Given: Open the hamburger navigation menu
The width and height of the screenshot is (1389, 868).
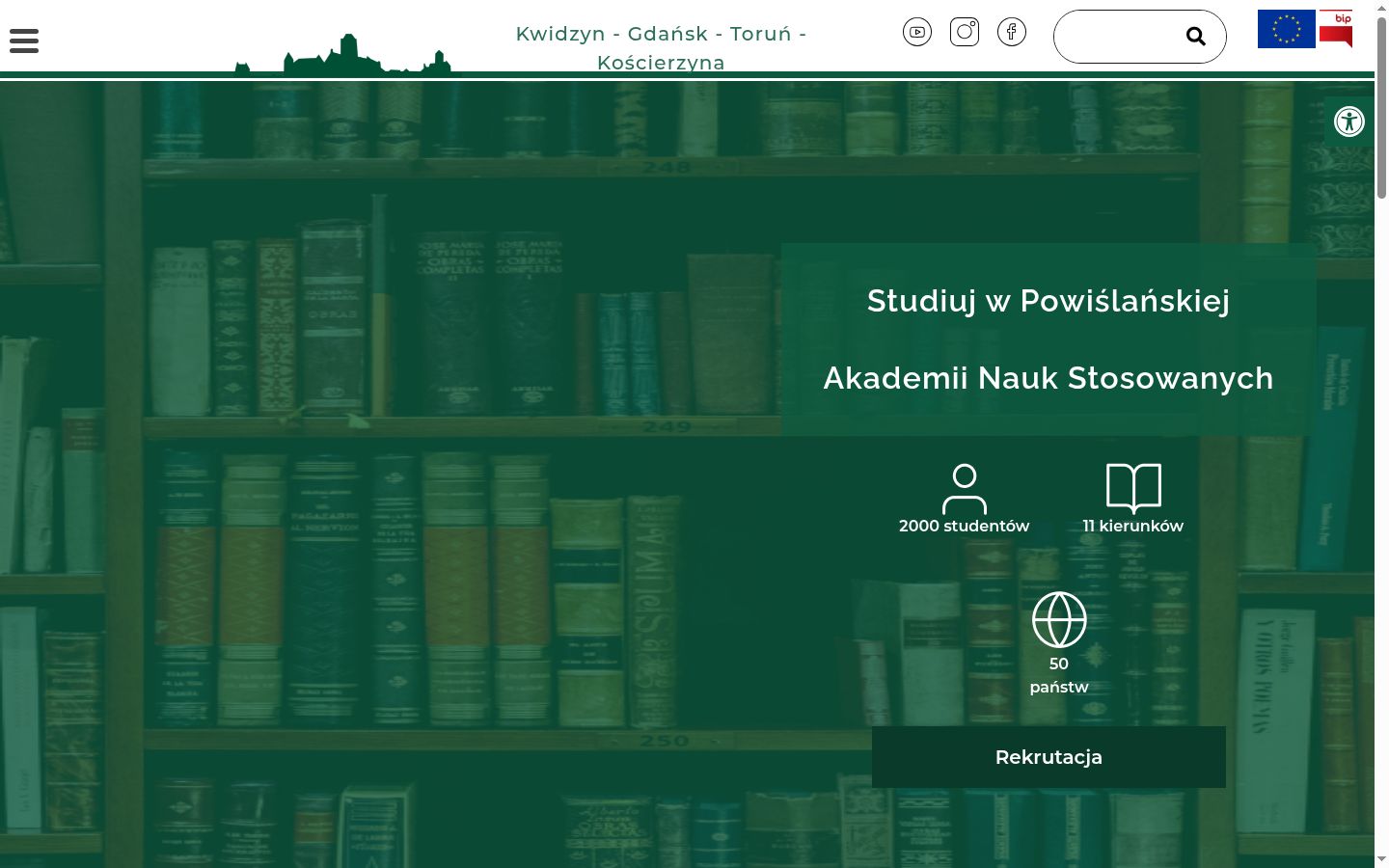Looking at the screenshot, I should click(x=24, y=41).
